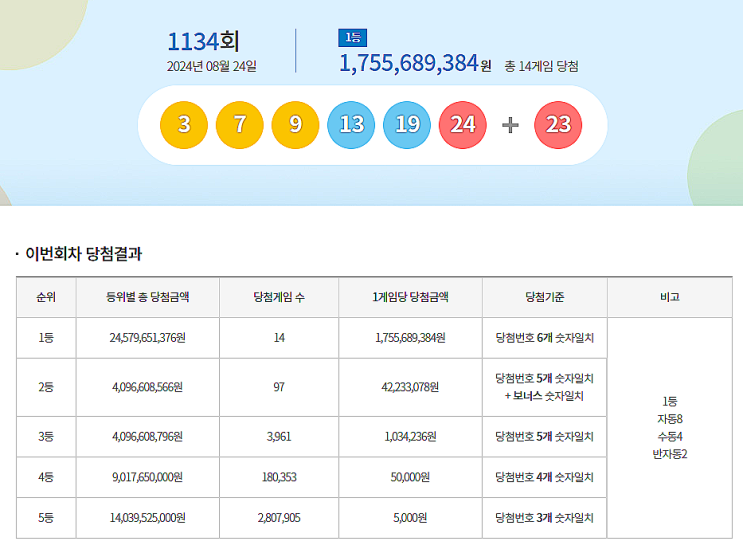This screenshot has height=553, width=743.
Task: Click winning games count 180,353
Action: click(279, 477)
